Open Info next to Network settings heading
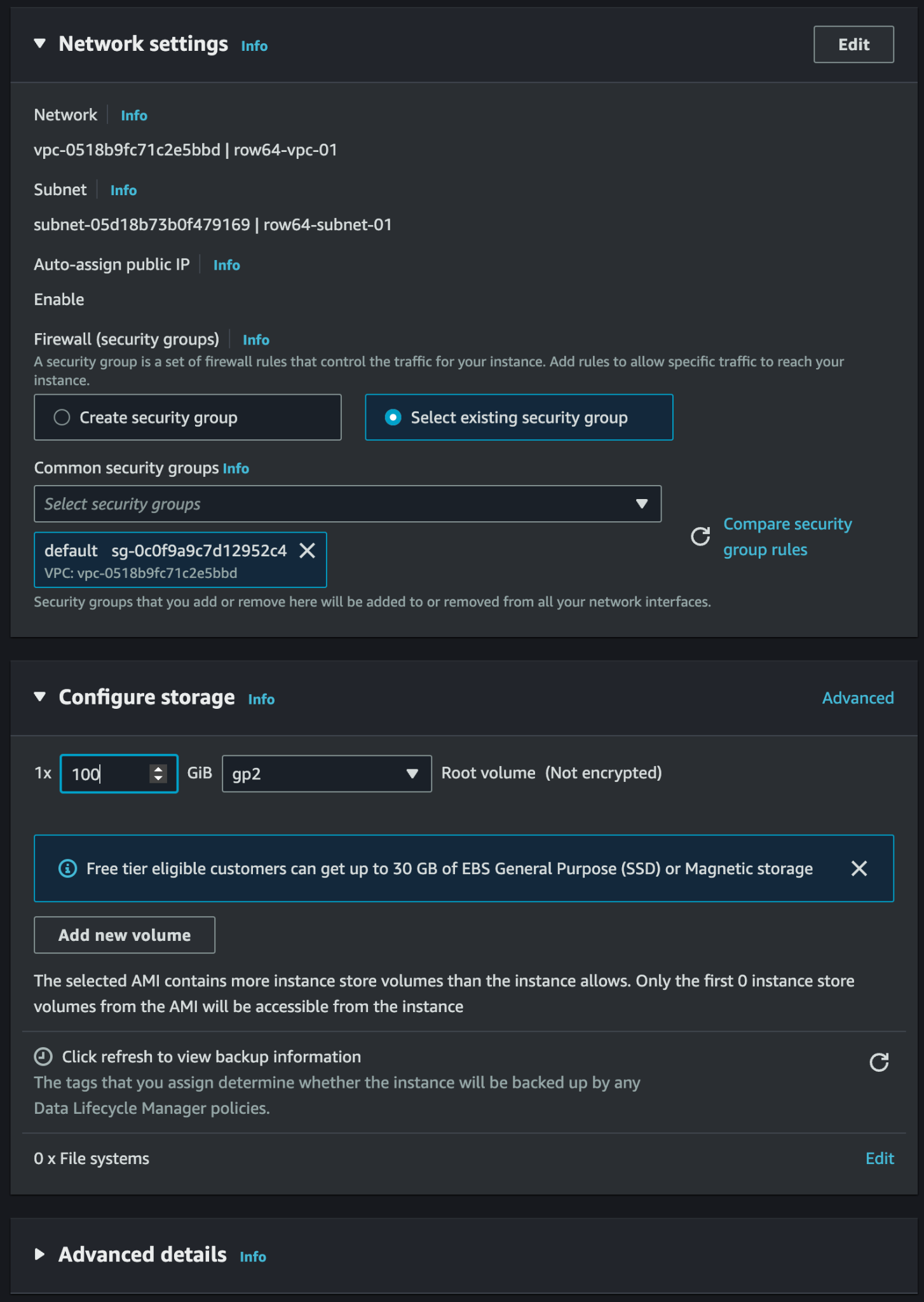The width and height of the screenshot is (924, 1302). click(254, 46)
